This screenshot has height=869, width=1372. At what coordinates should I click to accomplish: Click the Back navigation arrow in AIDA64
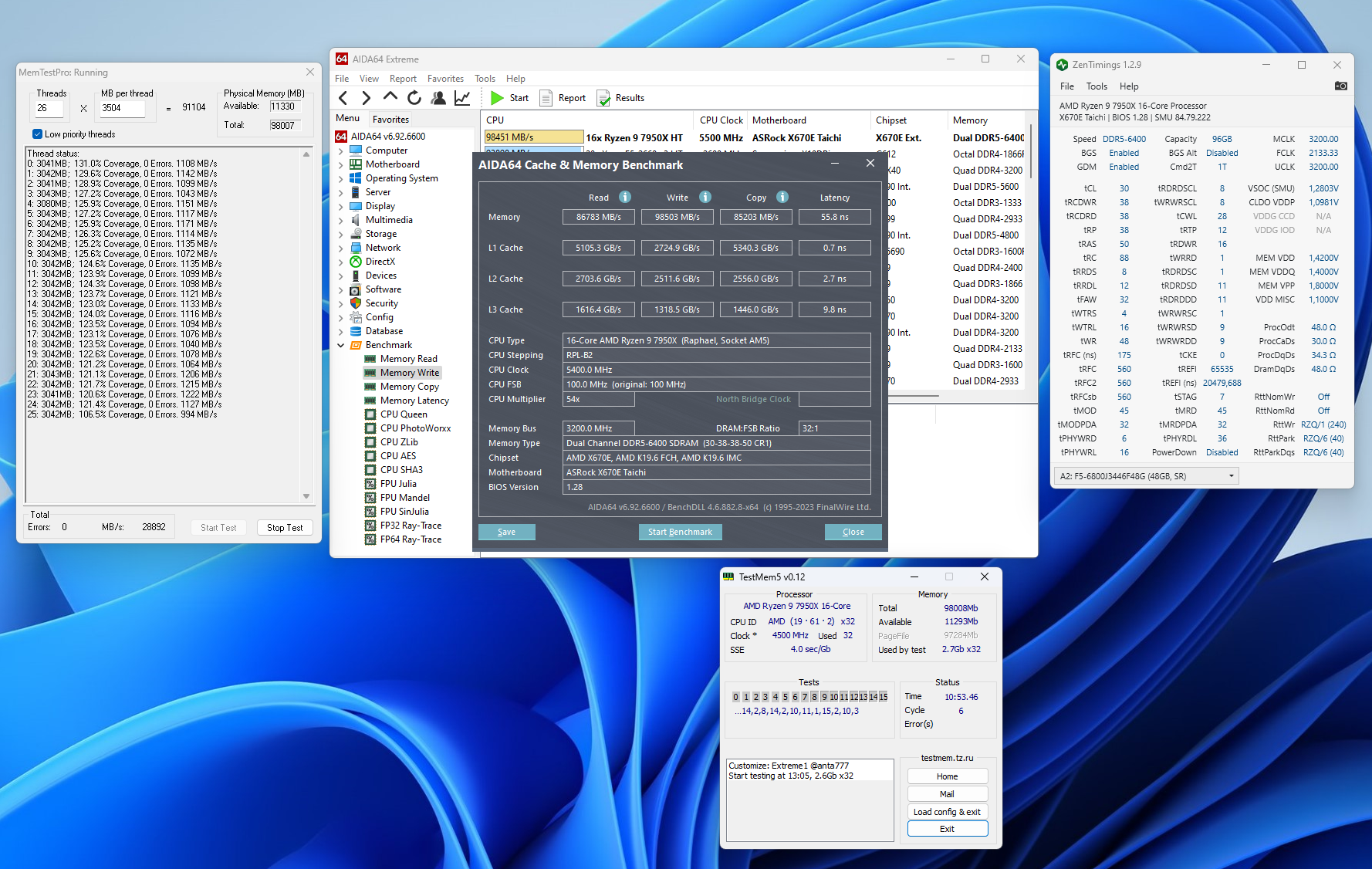(x=343, y=98)
